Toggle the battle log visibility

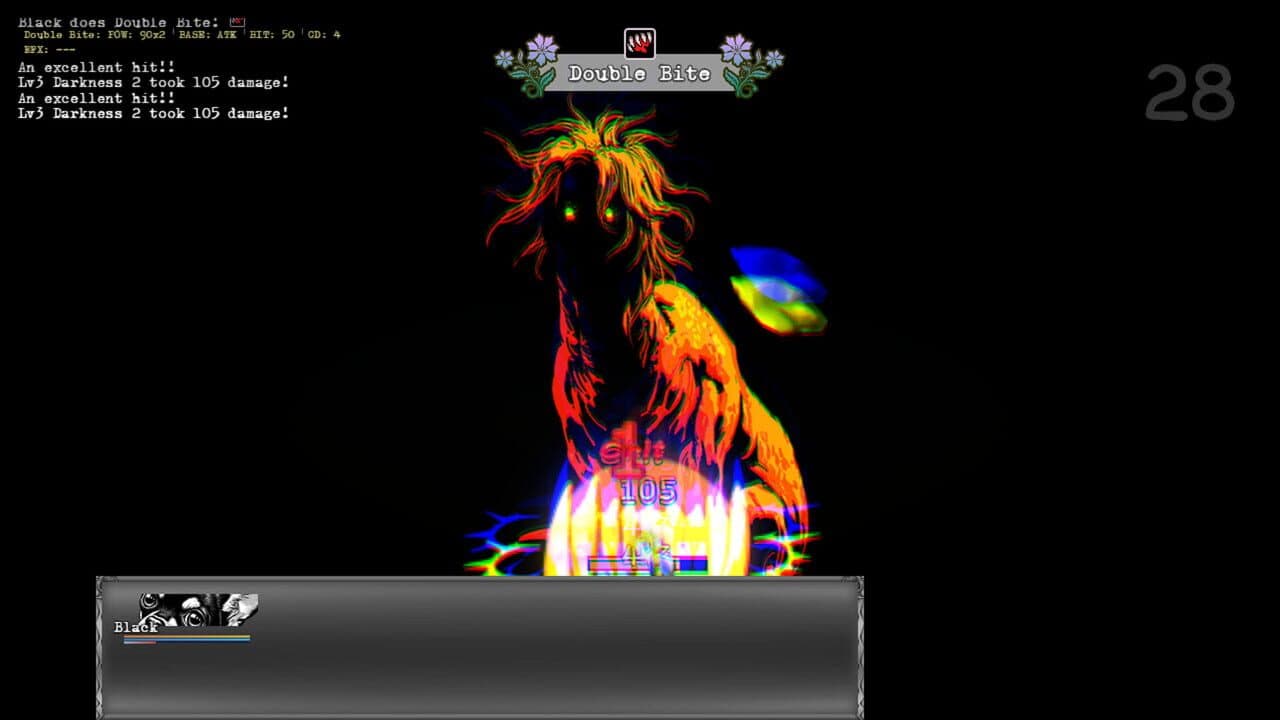(150, 67)
